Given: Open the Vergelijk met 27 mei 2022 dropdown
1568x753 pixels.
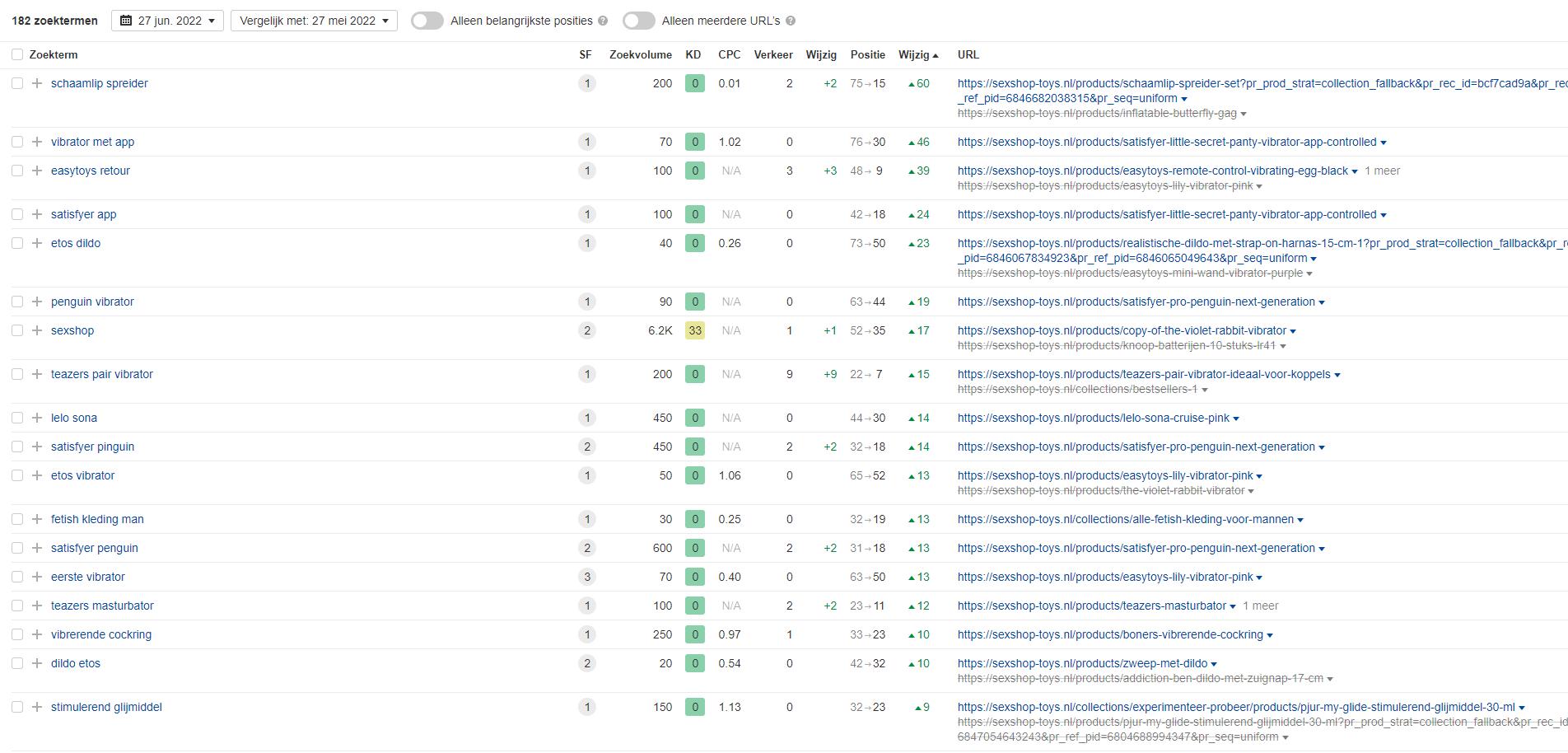Looking at the screenshot, I should tap(314, 21).
